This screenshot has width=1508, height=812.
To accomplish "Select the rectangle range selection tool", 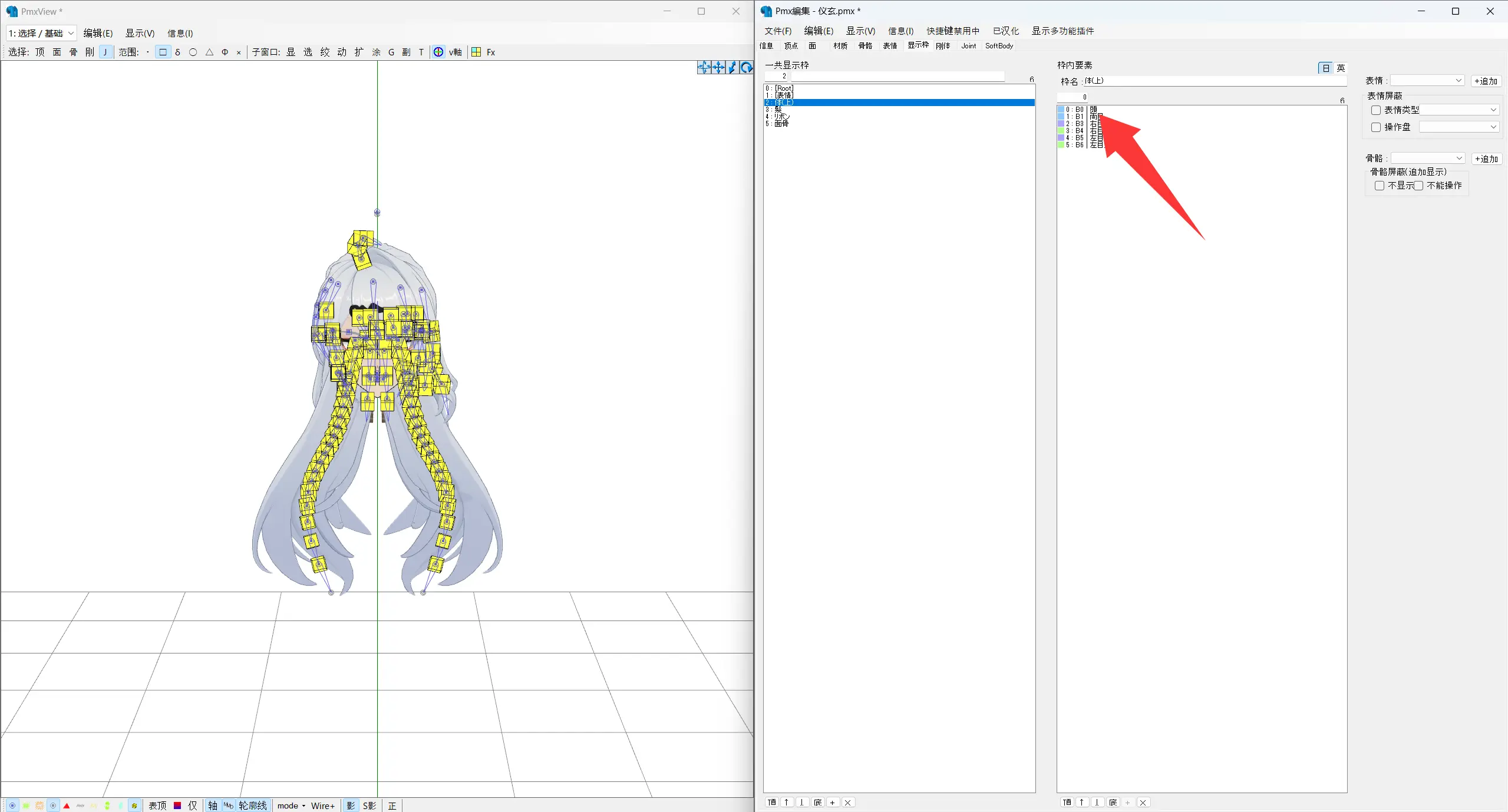I will coord(163,52).
